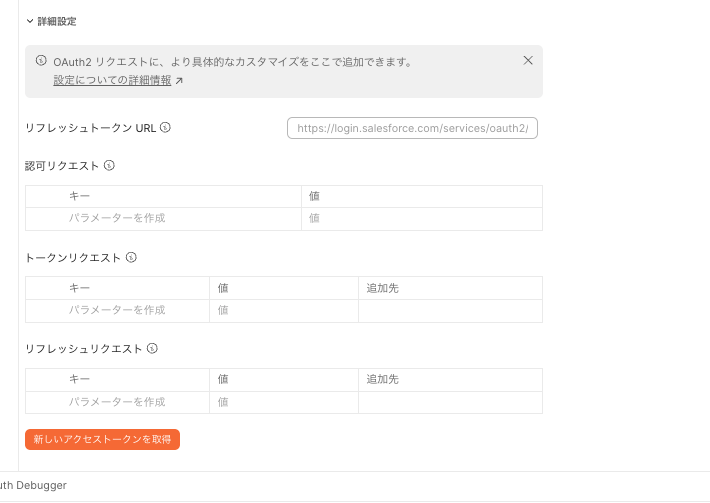Click 認可リクエスト value field
Image resolution: width=710 pixels, height=503 pixels.
[x=422, y=219]
